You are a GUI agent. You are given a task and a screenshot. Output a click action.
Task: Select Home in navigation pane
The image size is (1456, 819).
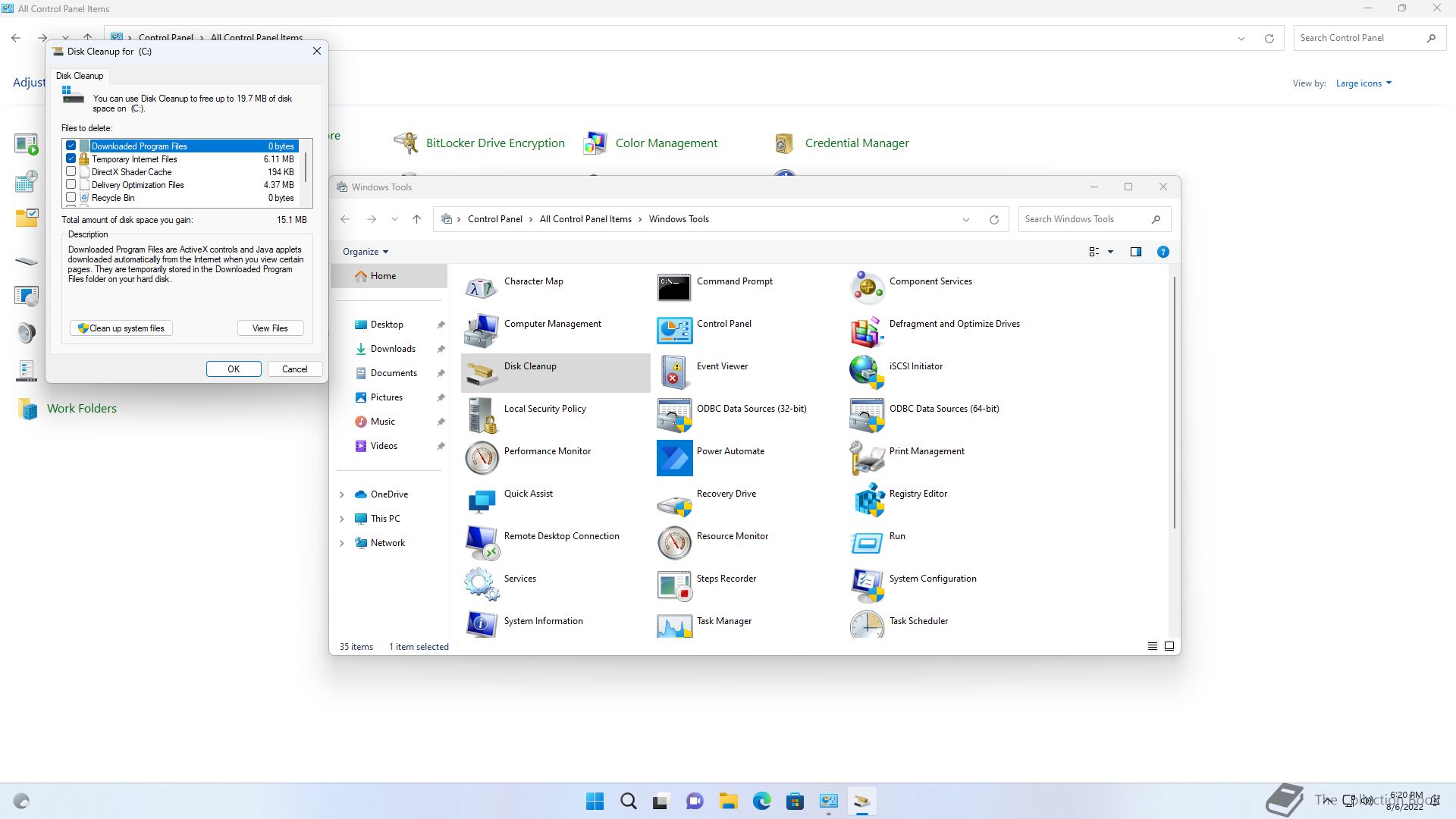[x=389, y=276]
